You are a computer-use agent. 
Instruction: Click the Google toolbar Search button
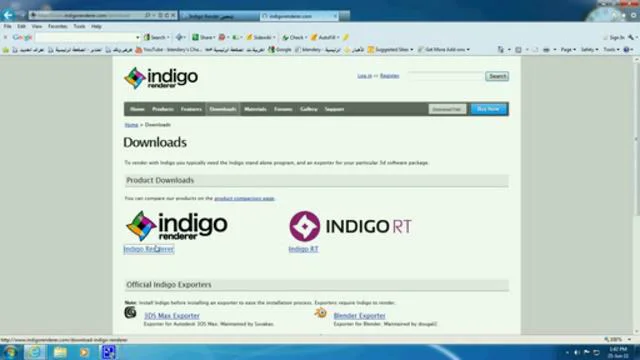point(155,37)
